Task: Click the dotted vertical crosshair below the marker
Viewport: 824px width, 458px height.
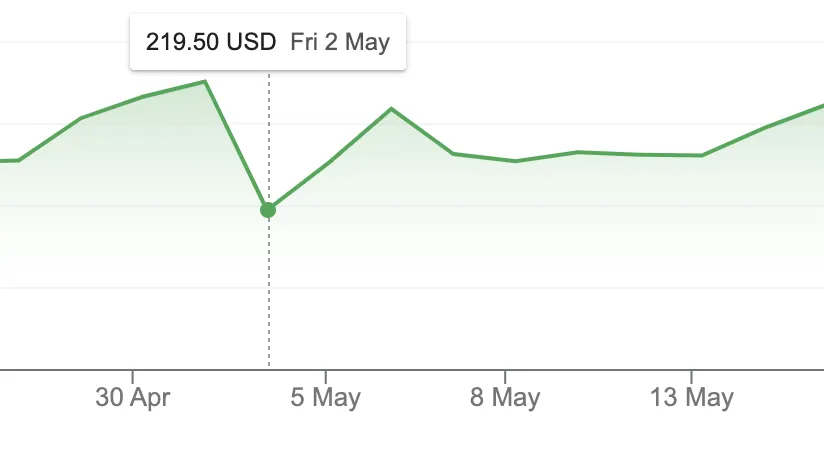Action: (269, 292)
